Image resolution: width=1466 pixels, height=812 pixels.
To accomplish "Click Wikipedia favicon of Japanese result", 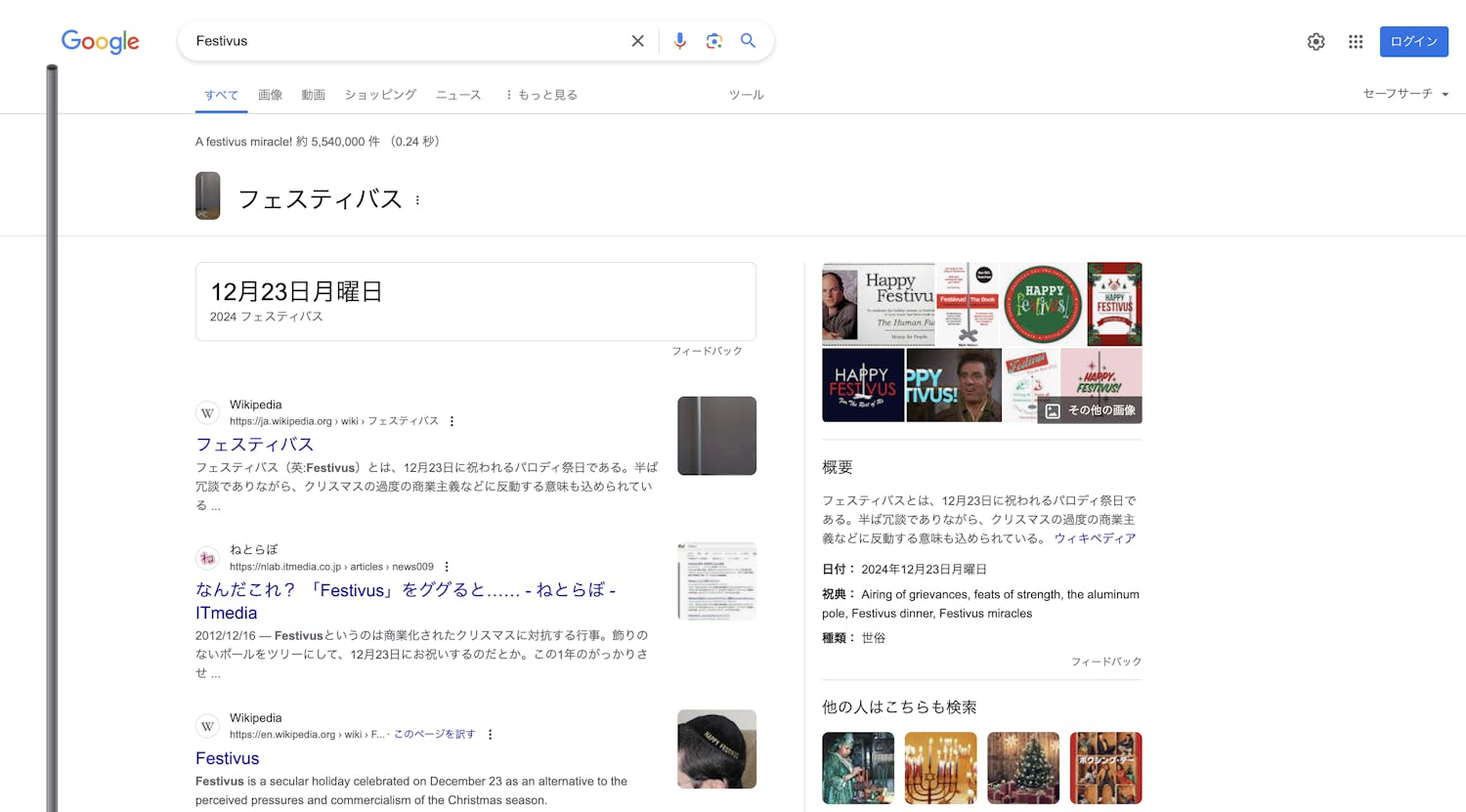I will [207, 413].
